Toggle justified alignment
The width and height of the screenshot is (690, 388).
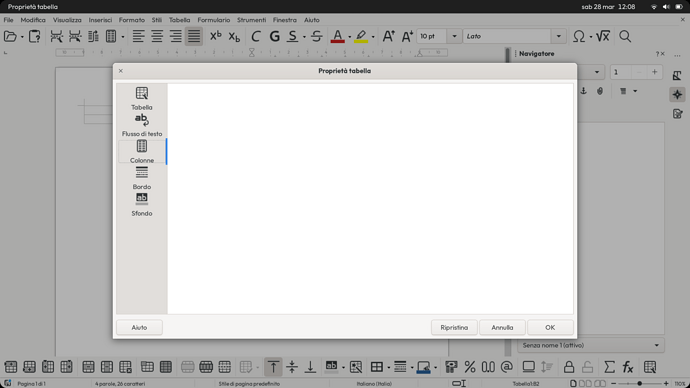[x=194, y=36]
